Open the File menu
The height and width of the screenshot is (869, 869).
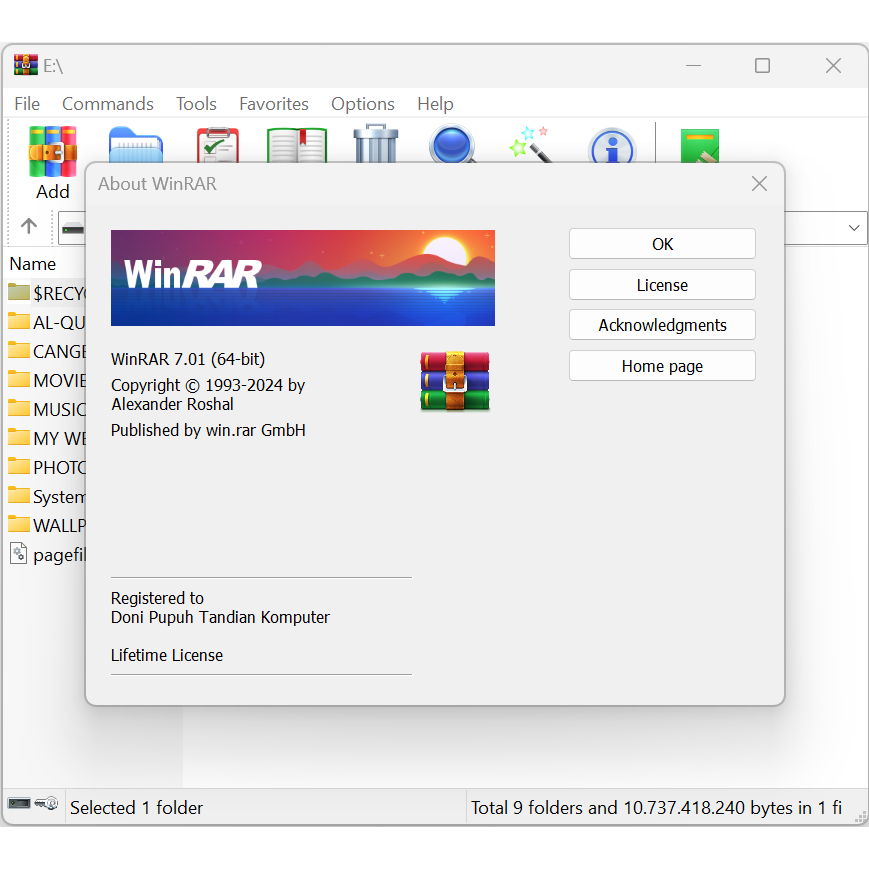pyautogui.click(x=27, y=104)
